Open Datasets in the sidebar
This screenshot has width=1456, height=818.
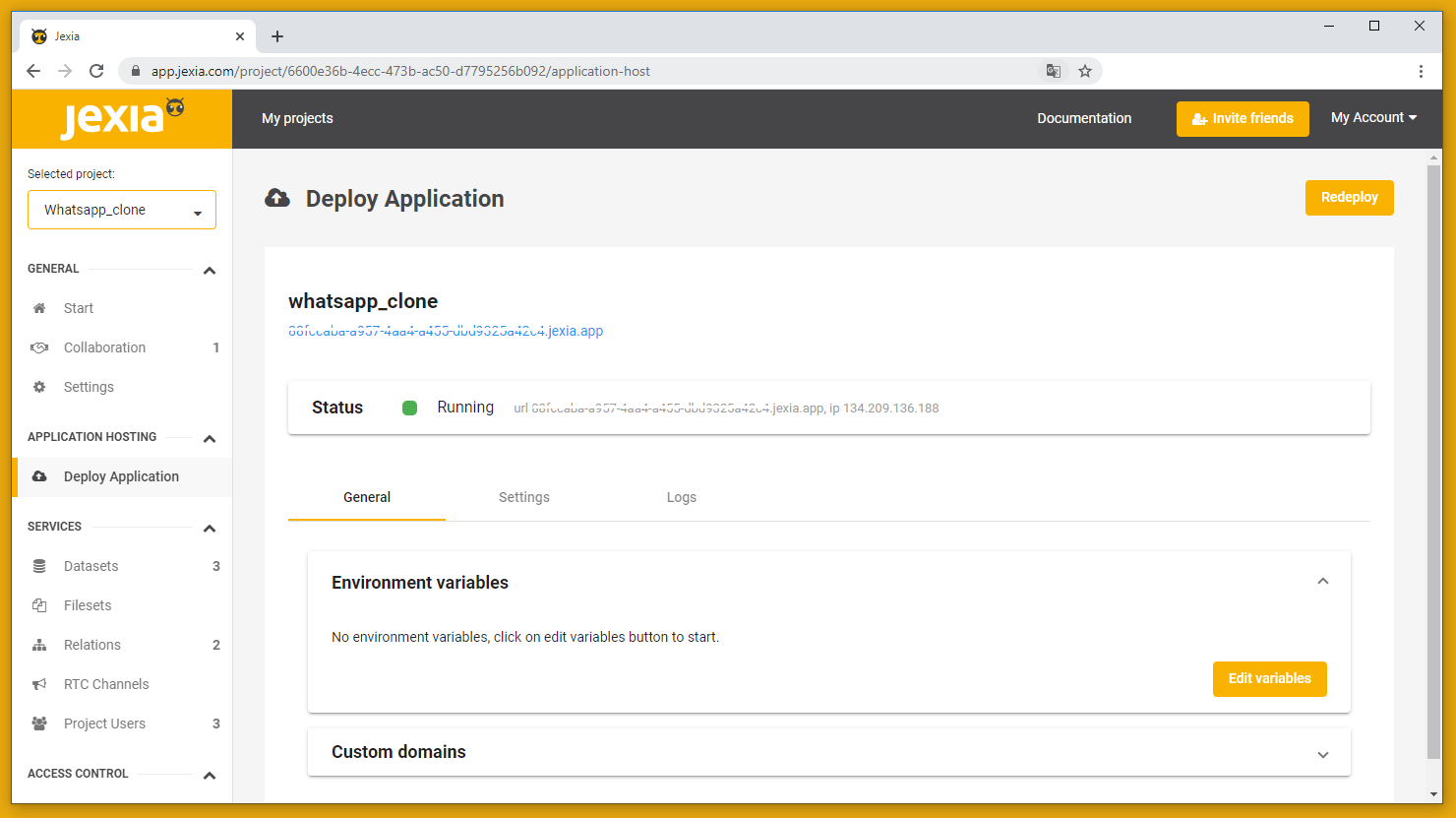point(91,566)
